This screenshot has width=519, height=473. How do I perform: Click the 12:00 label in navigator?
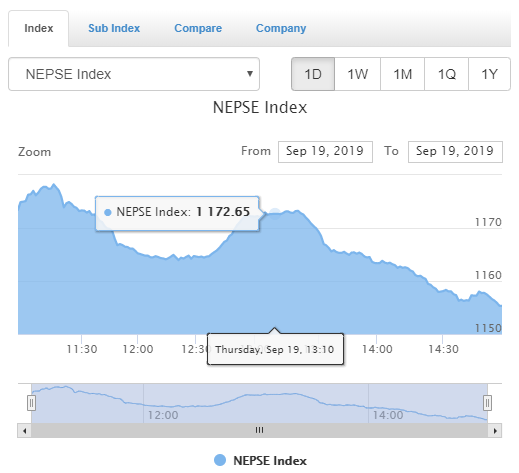(163, 415)
